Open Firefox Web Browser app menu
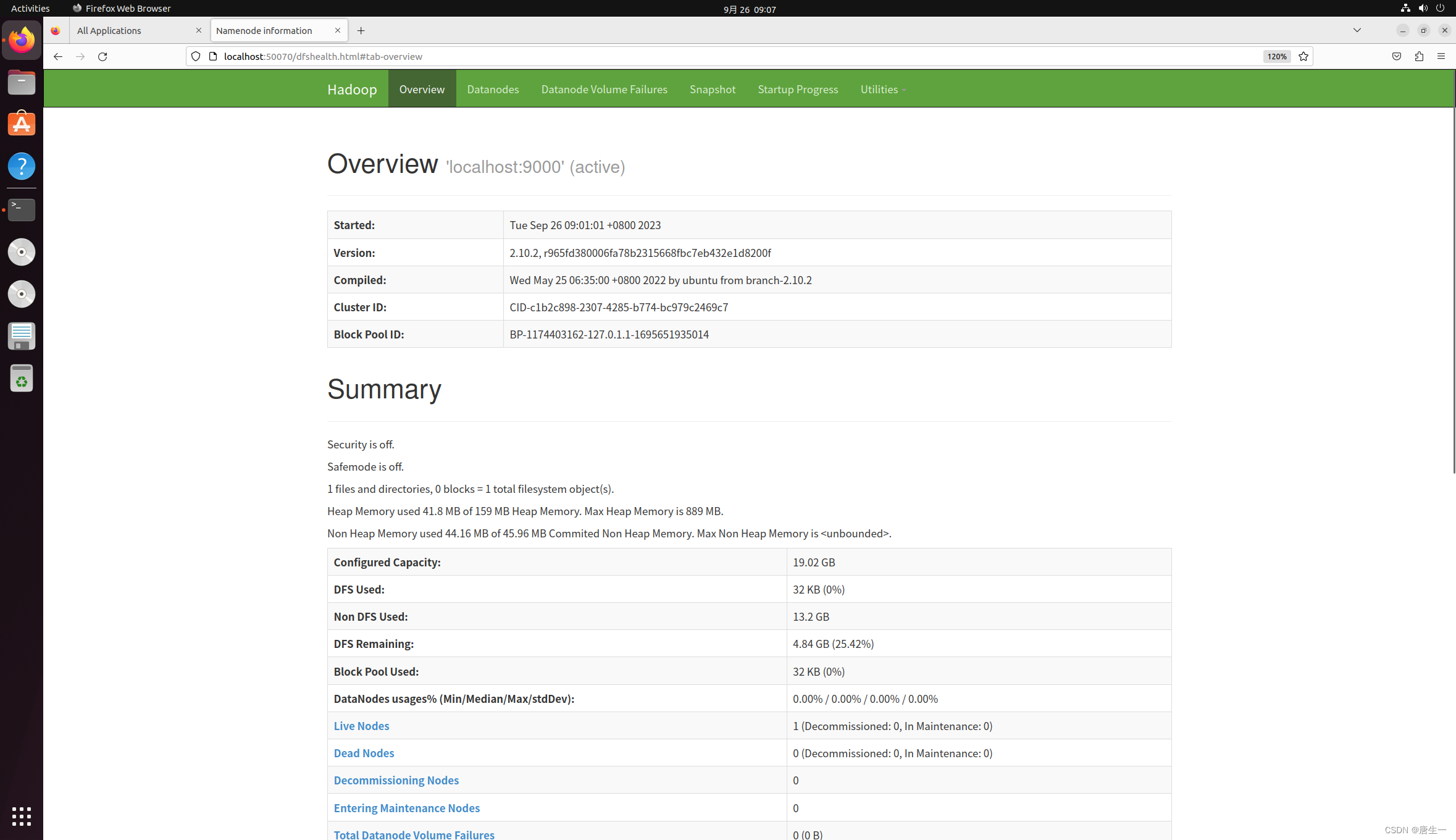 122,8
